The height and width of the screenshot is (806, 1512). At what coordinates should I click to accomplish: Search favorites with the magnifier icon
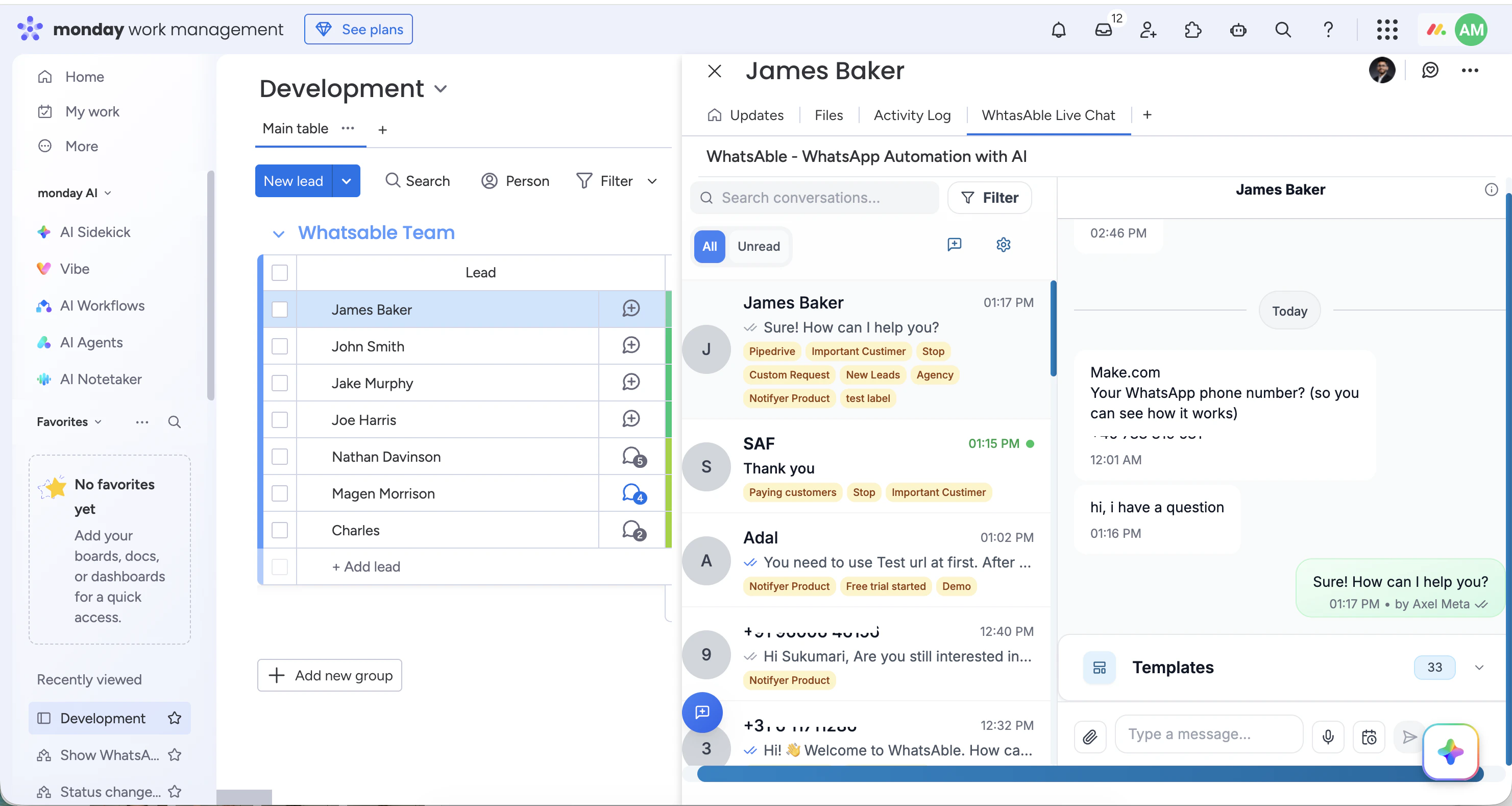(x=175, y=422)
